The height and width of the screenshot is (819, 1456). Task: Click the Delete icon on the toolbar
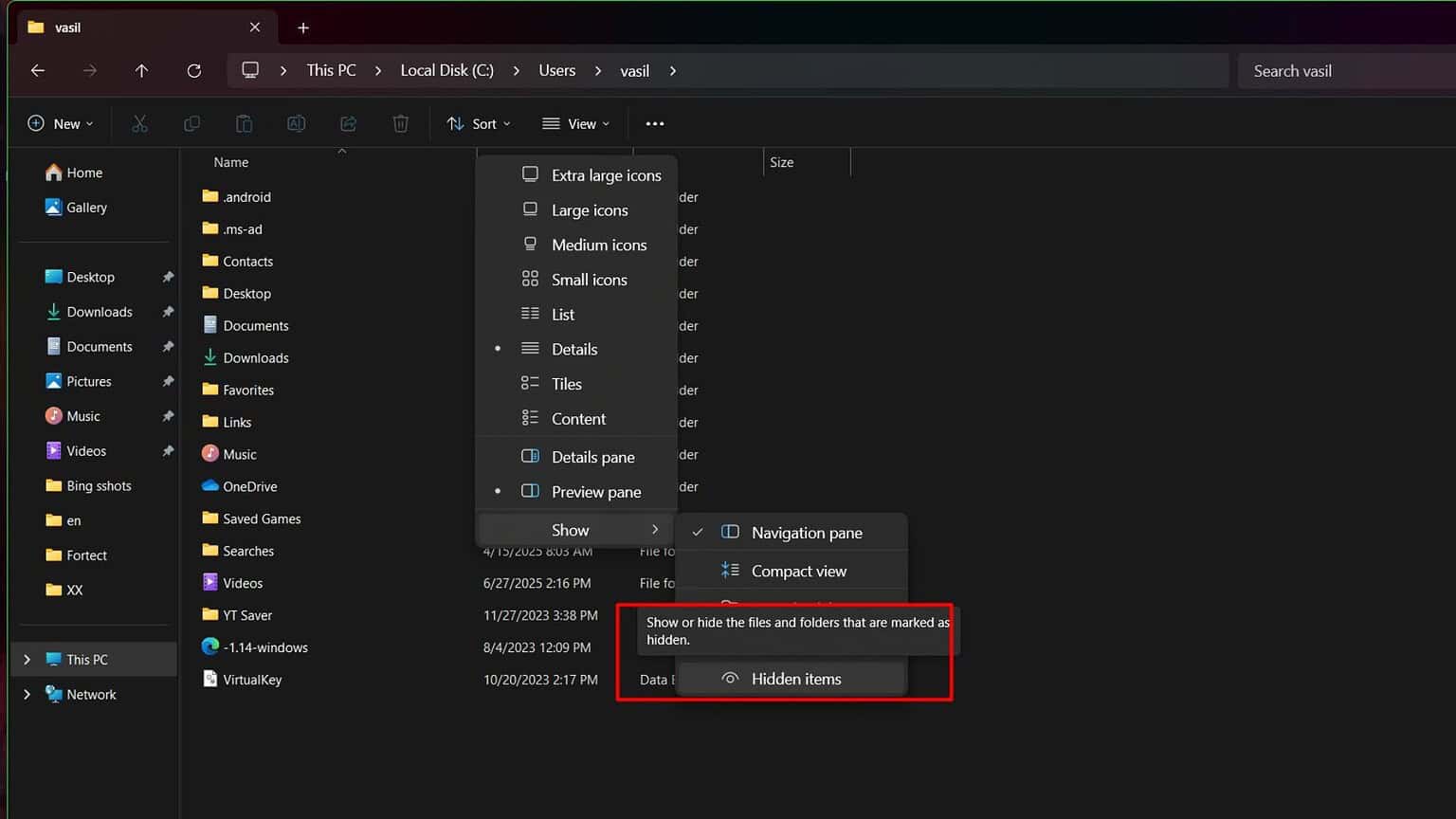(400, 123)
